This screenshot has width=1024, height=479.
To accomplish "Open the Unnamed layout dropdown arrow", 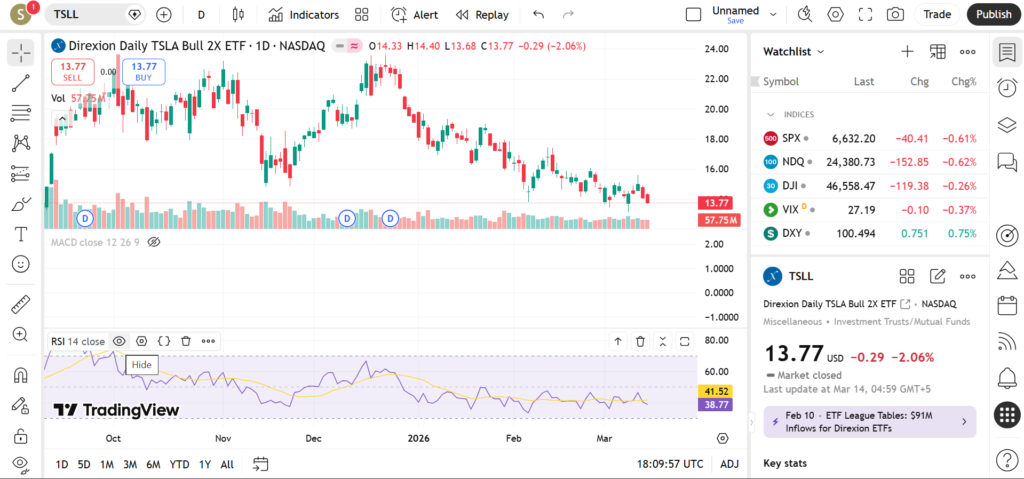I will click(x=773, y=14).
